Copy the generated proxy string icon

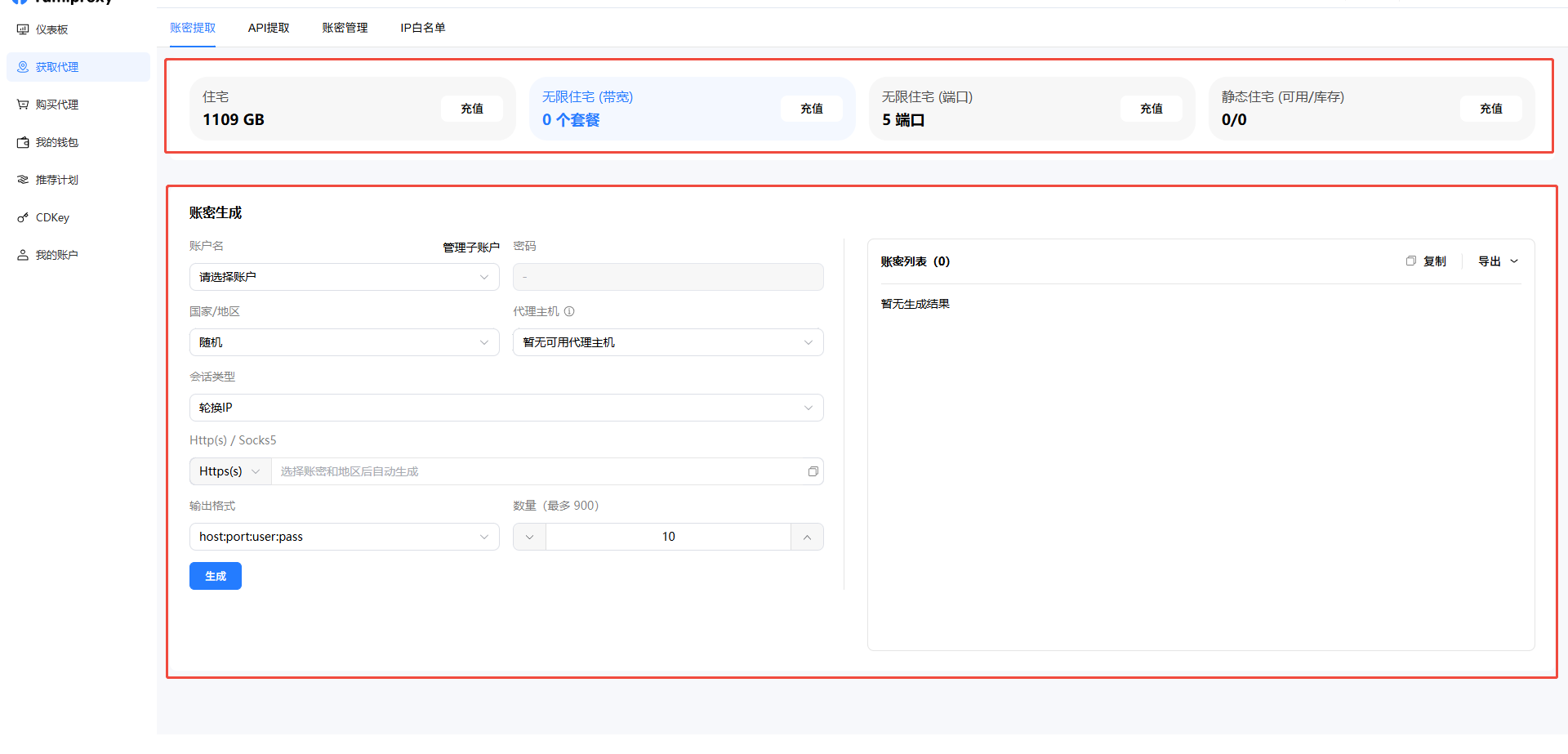point(813,471)
